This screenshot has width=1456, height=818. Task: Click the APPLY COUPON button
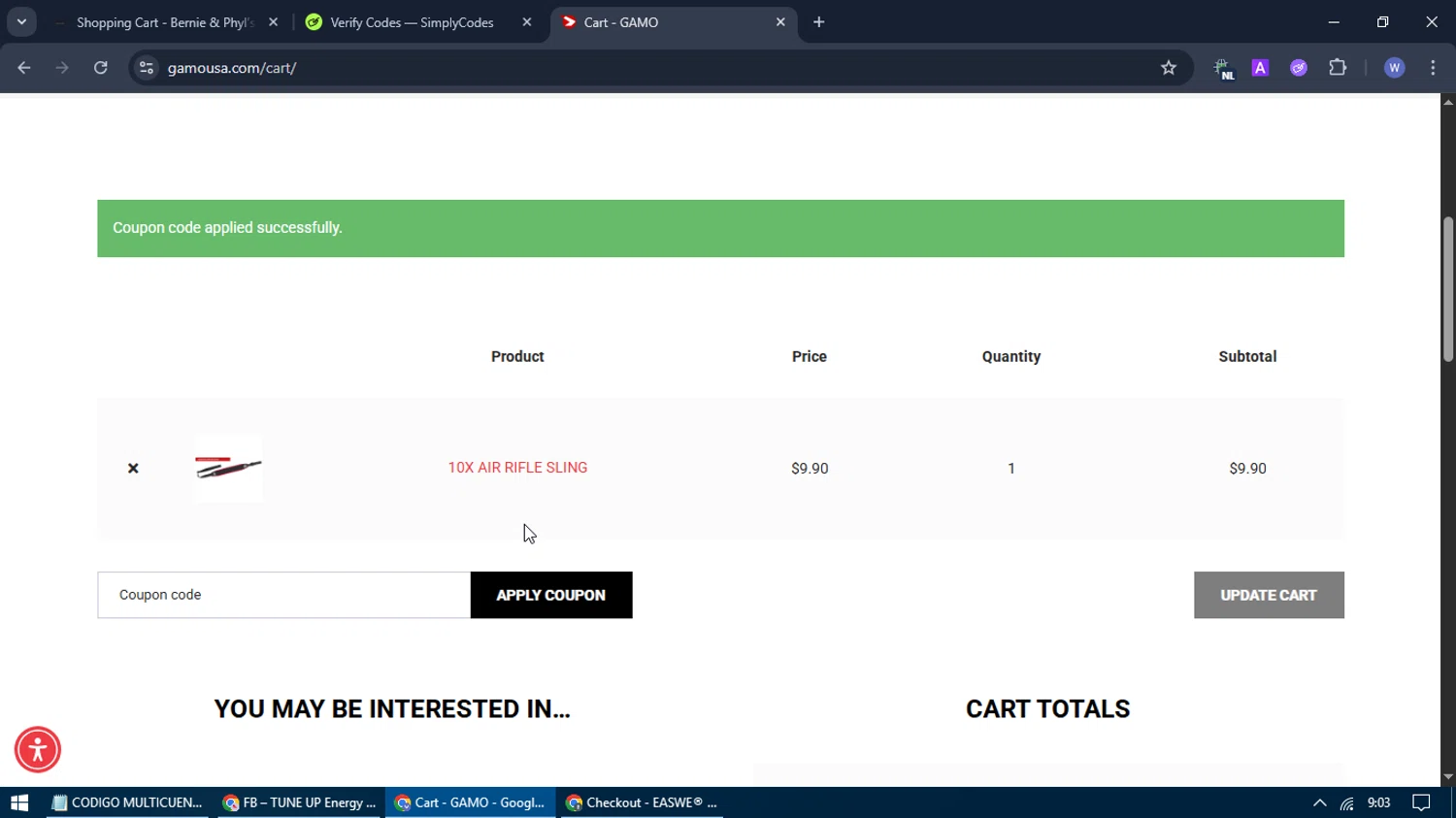tap(551, 595)
